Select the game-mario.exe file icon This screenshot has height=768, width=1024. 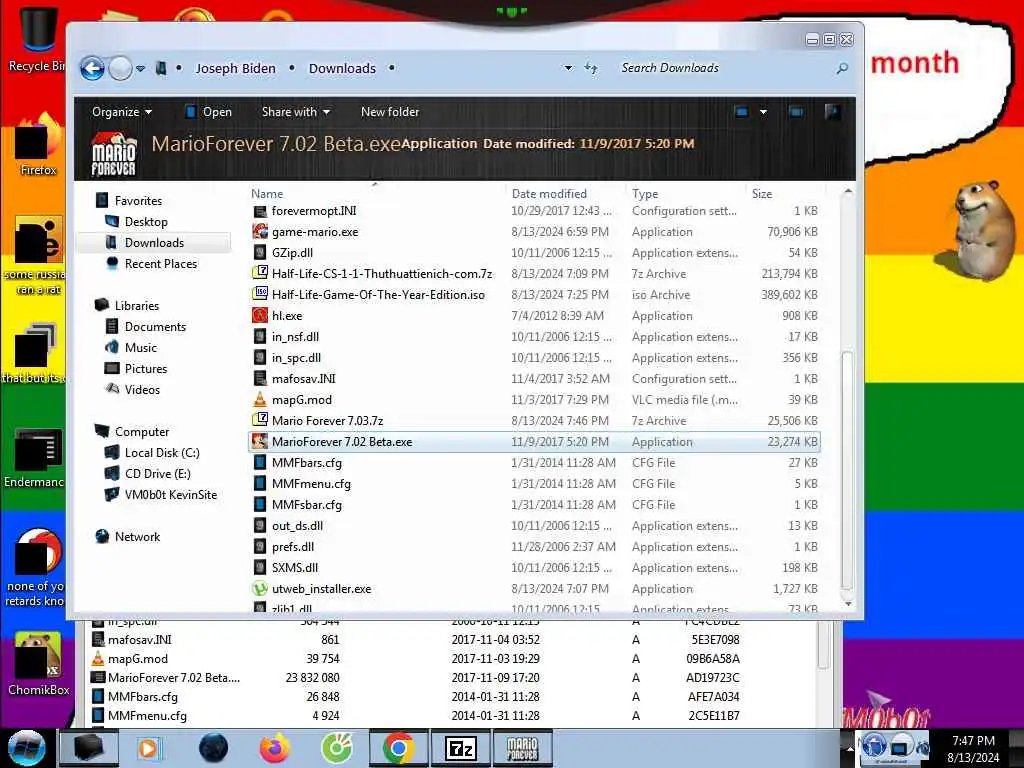260,231
